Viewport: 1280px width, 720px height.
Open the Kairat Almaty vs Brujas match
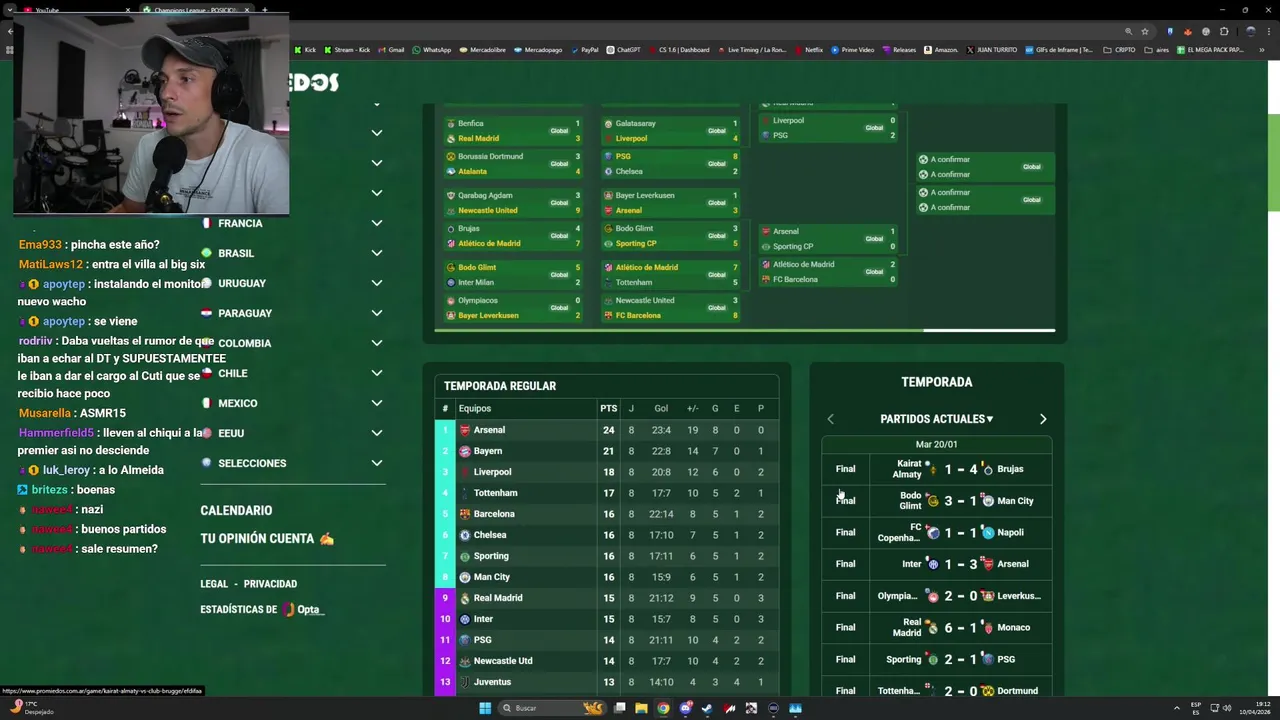937,469
